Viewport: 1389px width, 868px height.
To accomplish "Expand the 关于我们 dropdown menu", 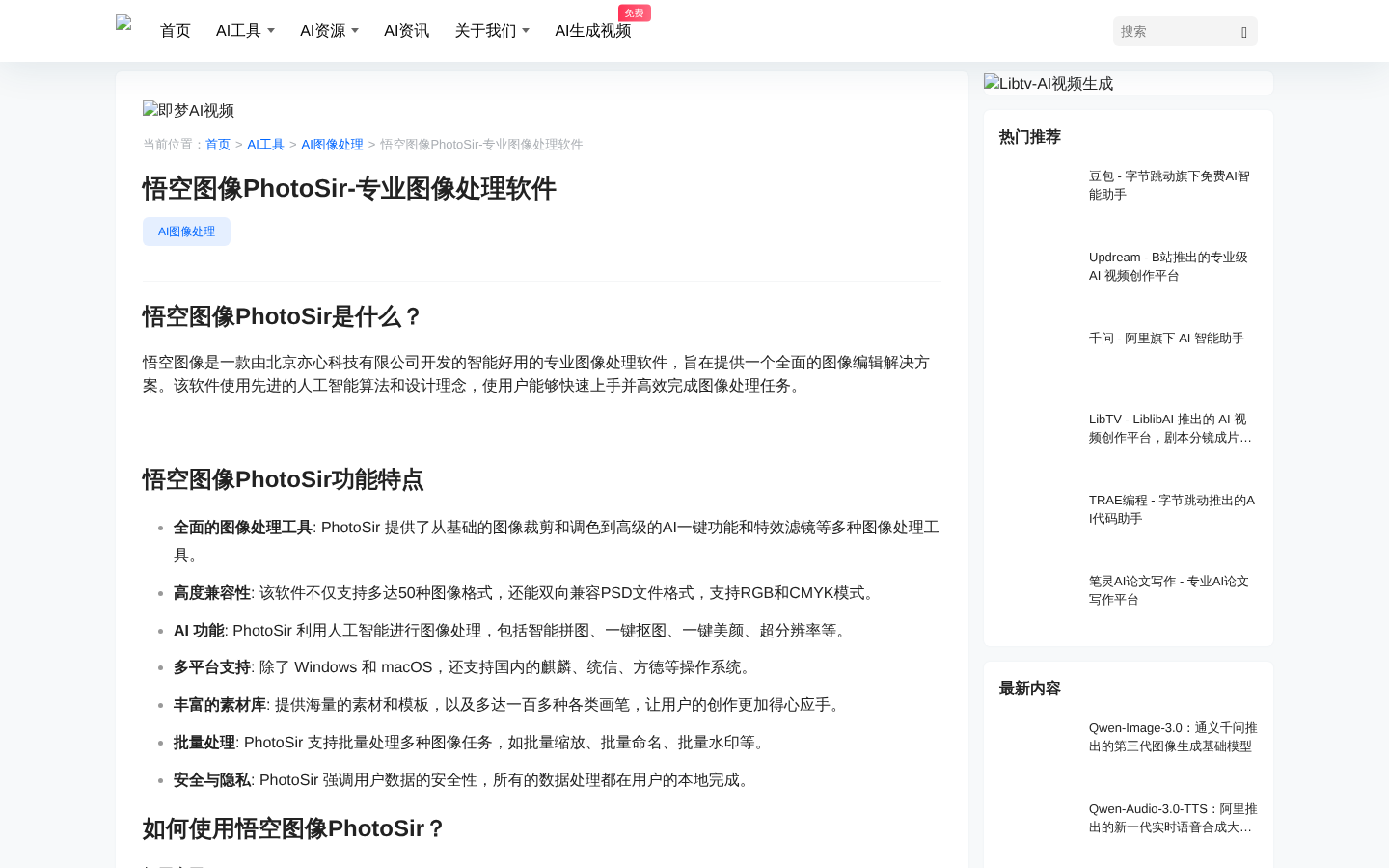I will pos(492,31).
